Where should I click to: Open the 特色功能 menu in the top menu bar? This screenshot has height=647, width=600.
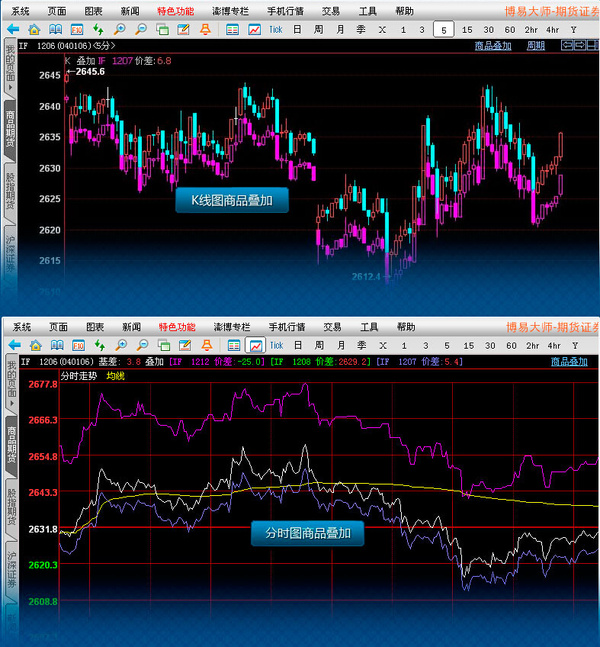pyautogui.click(x=176, y=11)
